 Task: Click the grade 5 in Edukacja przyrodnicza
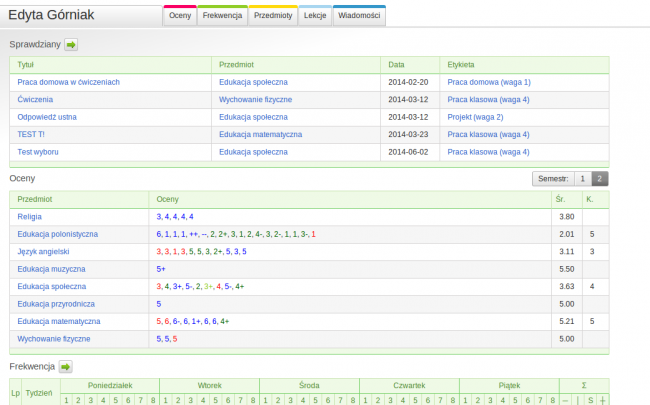coord(159,304)
